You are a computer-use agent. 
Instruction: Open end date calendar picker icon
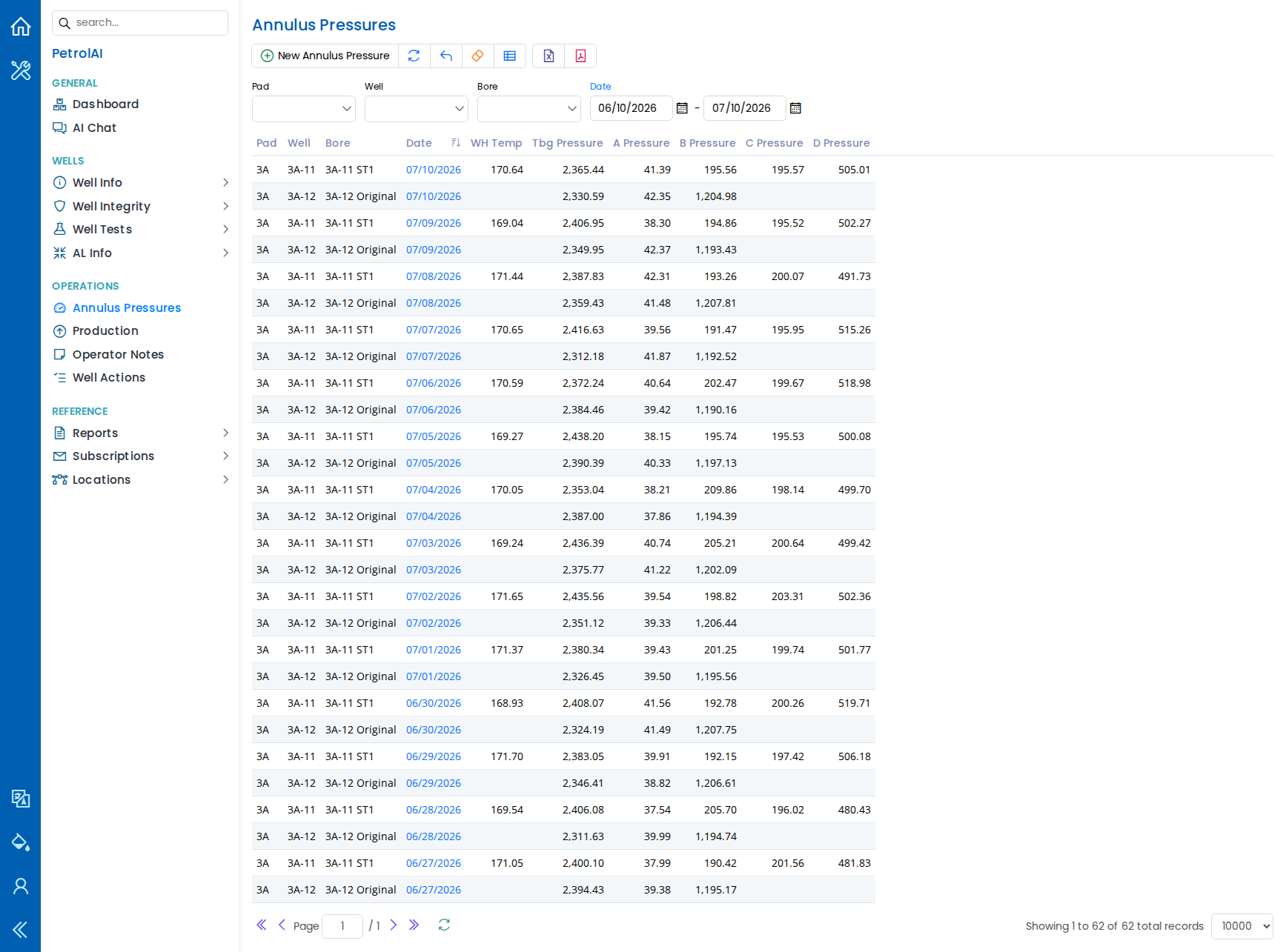795,108
